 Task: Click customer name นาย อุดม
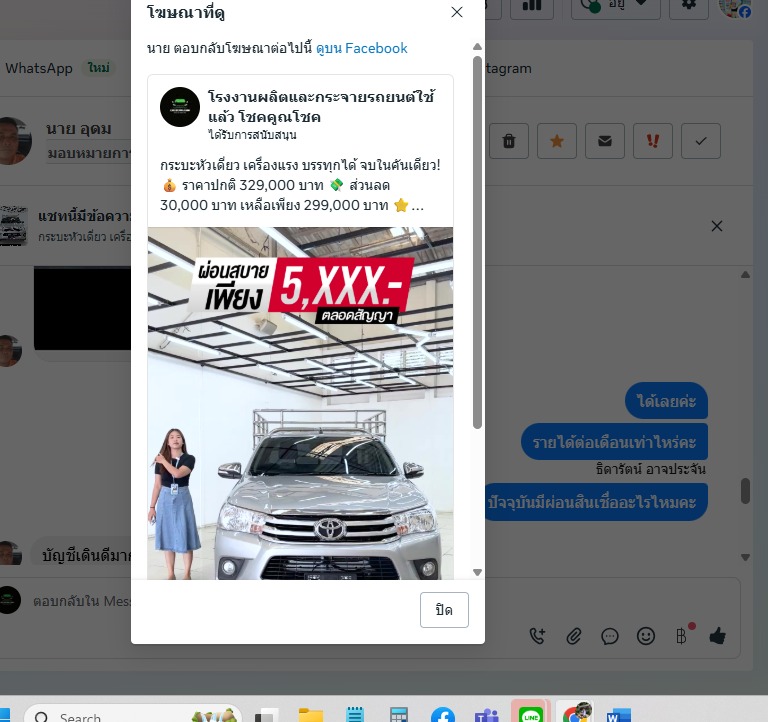tap(78, 128)
